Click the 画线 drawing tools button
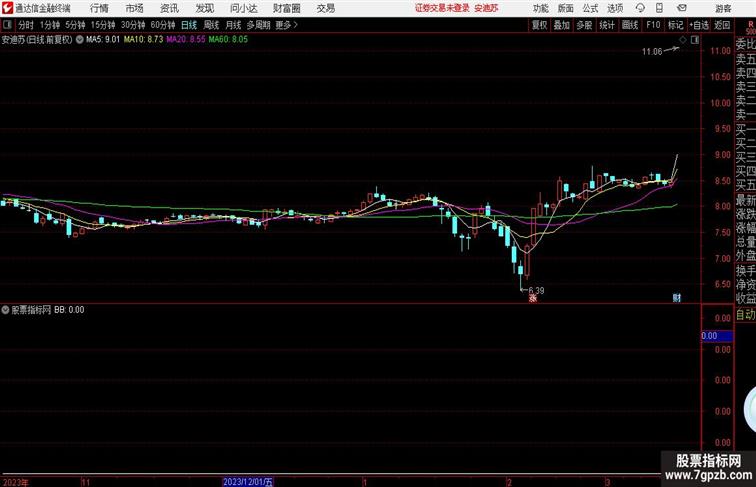This screenshot has height=487, width=756. [x=630, y=25]
